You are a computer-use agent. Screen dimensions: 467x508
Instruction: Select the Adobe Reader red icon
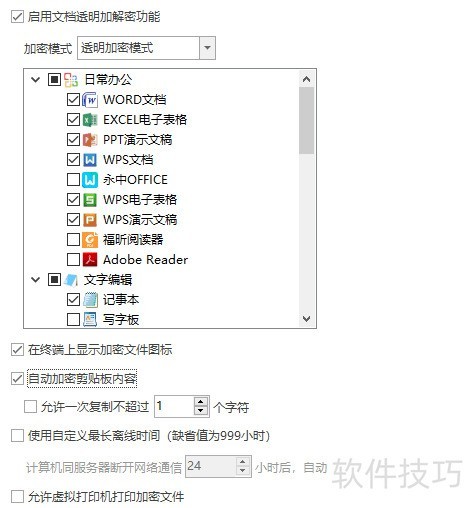pos(90,260)
